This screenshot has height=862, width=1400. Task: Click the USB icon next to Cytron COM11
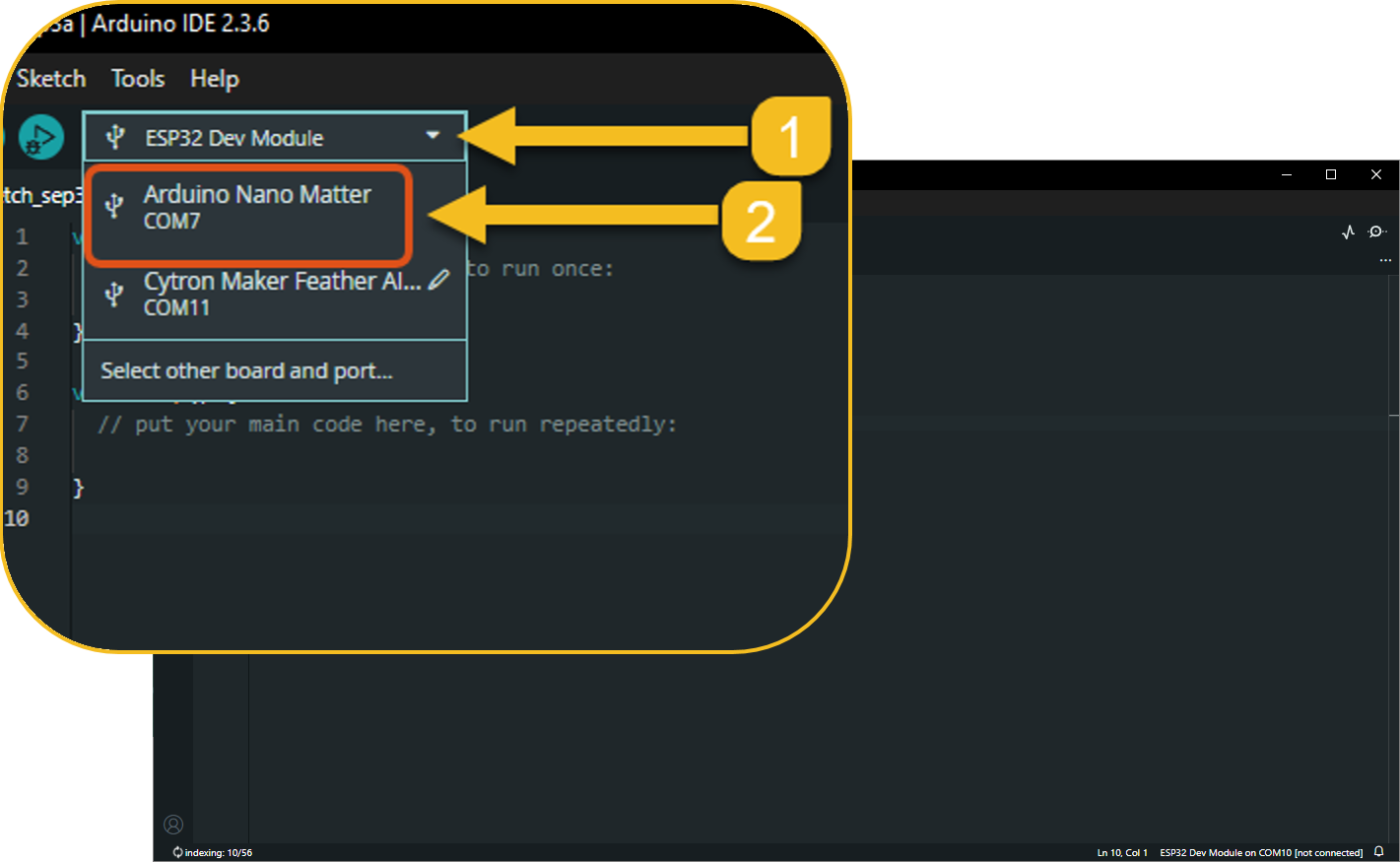pos(114,293)
